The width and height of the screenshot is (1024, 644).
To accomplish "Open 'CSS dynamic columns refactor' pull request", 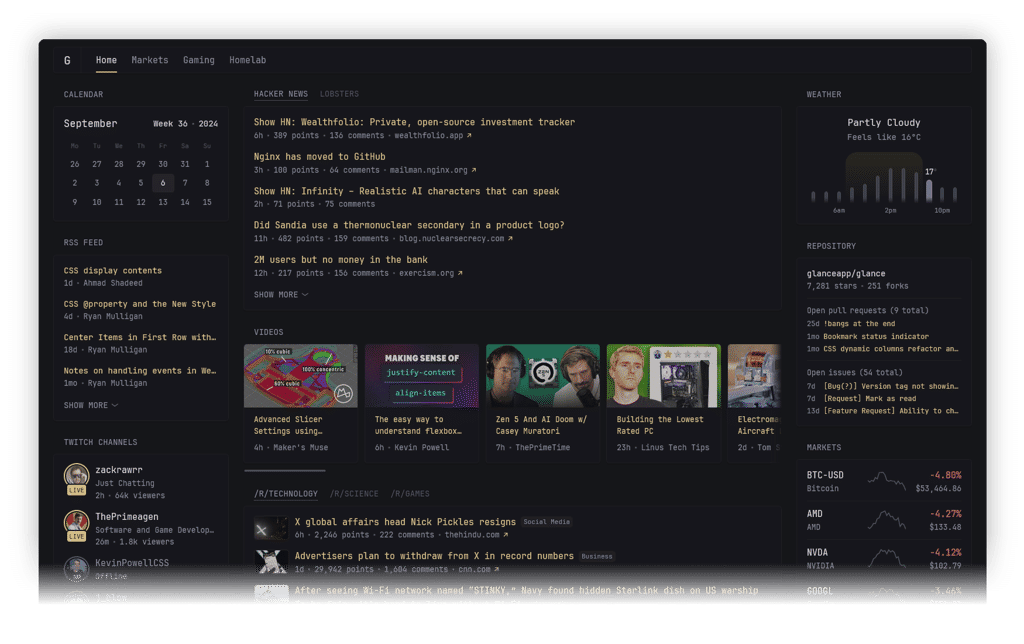I will 891,349.
